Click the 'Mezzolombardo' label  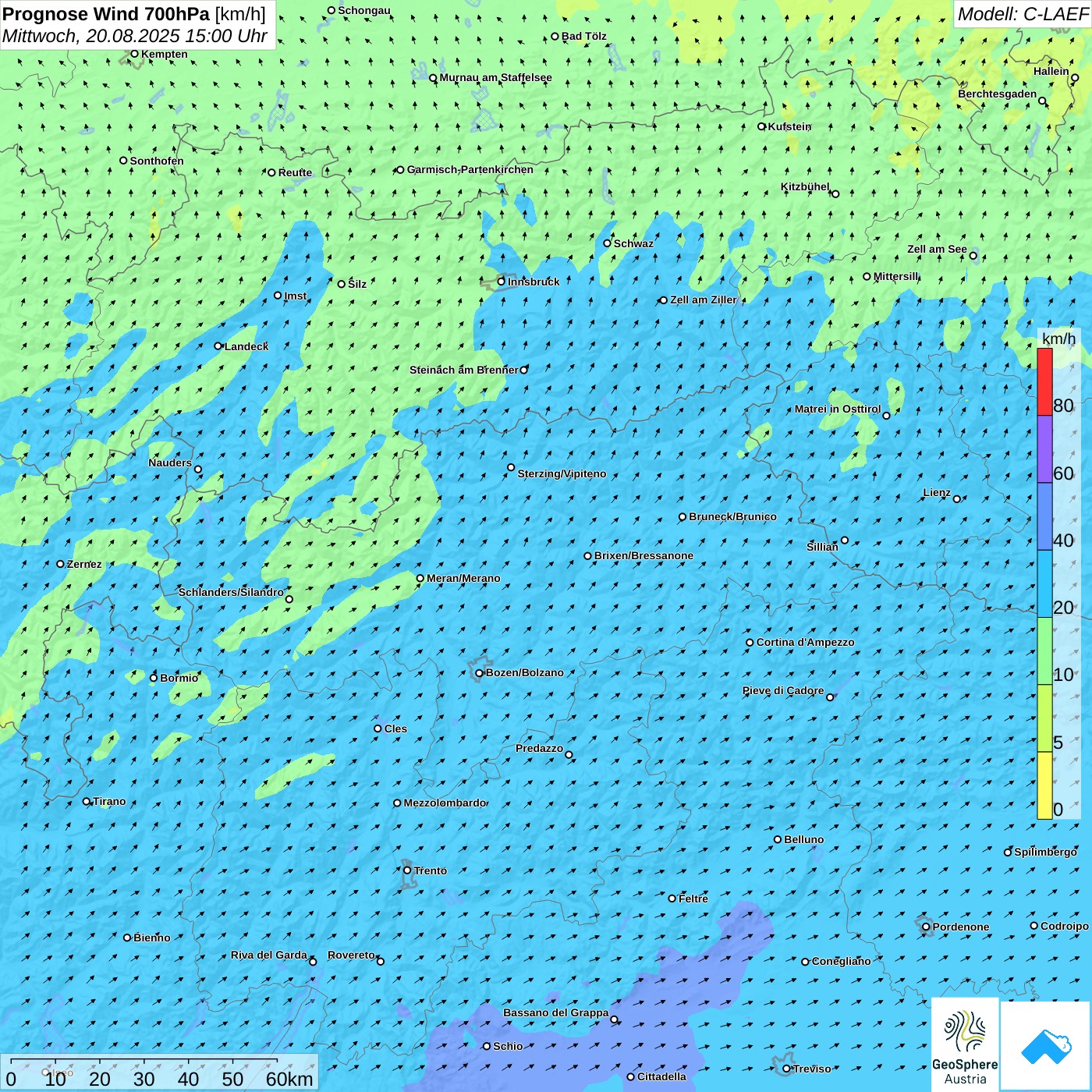445,803
